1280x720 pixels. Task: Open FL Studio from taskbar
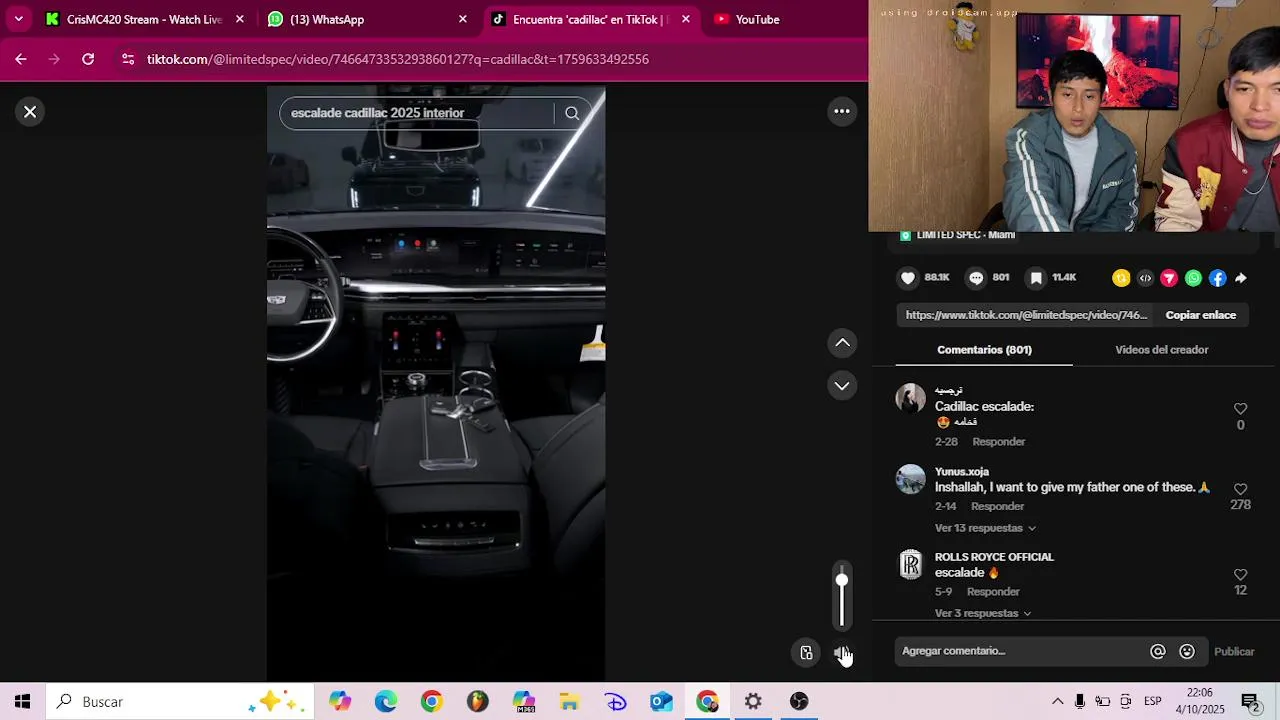pyautogui.click(x=478, y=702)
